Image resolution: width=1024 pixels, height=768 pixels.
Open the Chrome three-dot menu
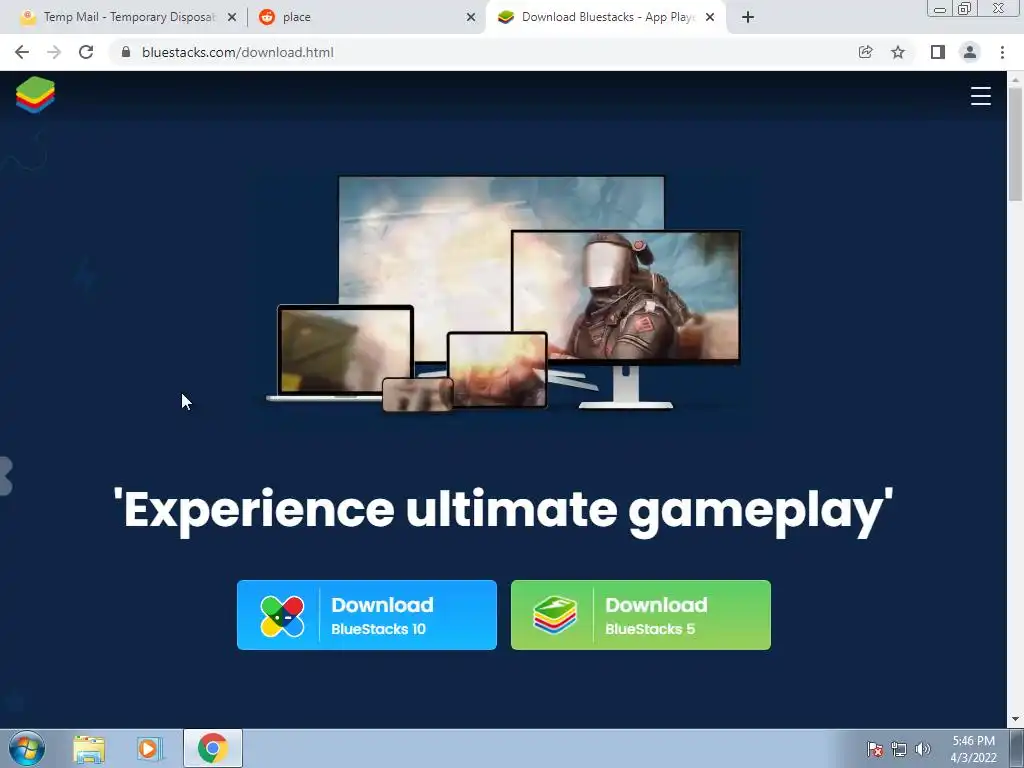pos(1002,52)
